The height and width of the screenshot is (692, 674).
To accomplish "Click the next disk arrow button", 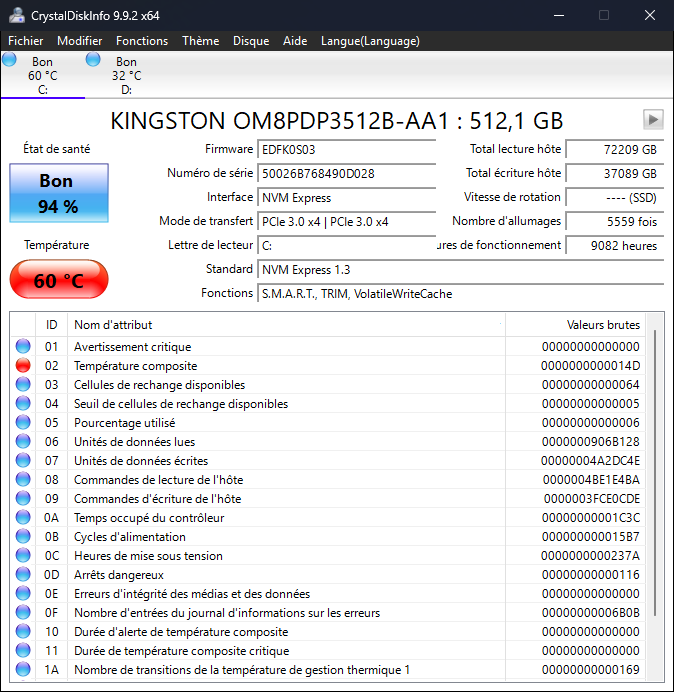I will pyautogui.click(x=653, y=119).
